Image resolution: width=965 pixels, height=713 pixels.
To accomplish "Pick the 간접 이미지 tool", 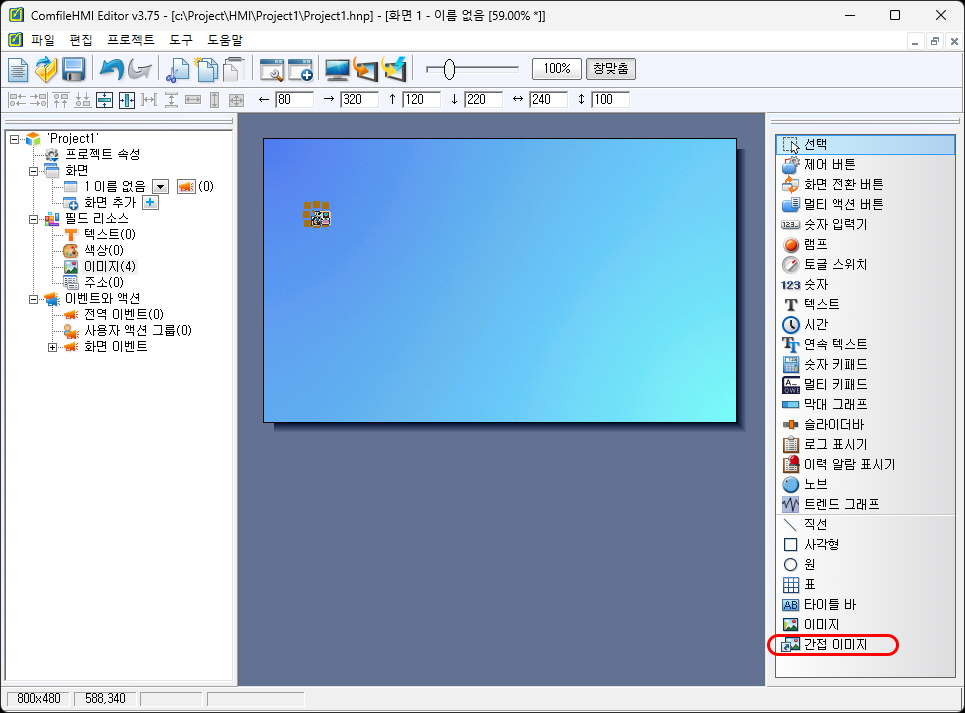I will (x=834, y=645).
